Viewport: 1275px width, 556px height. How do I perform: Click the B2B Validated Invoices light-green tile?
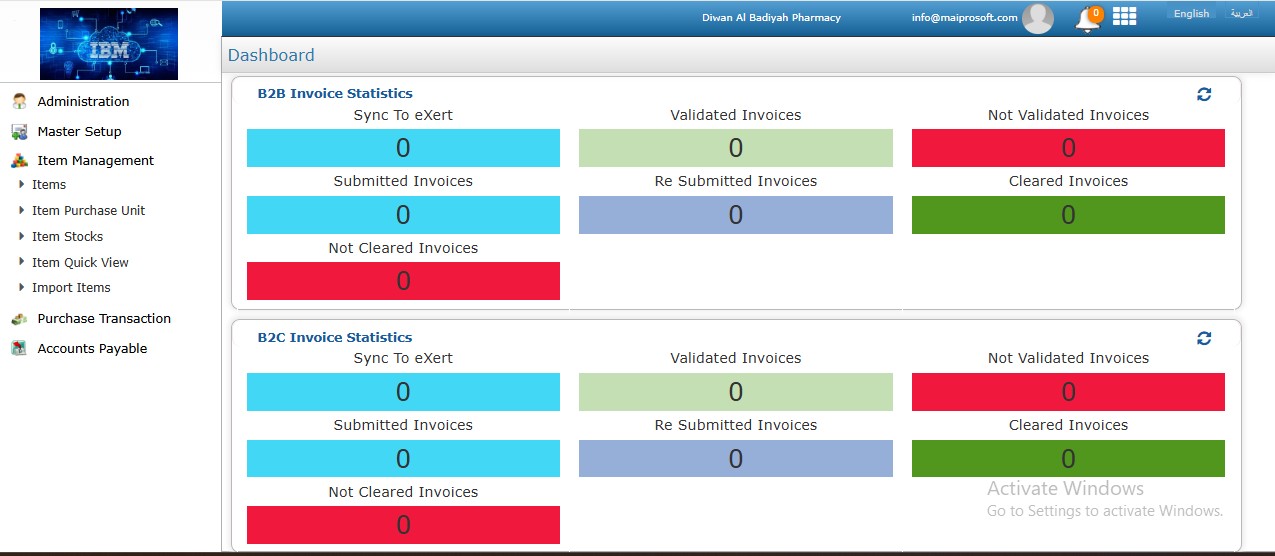coord(735,148)
